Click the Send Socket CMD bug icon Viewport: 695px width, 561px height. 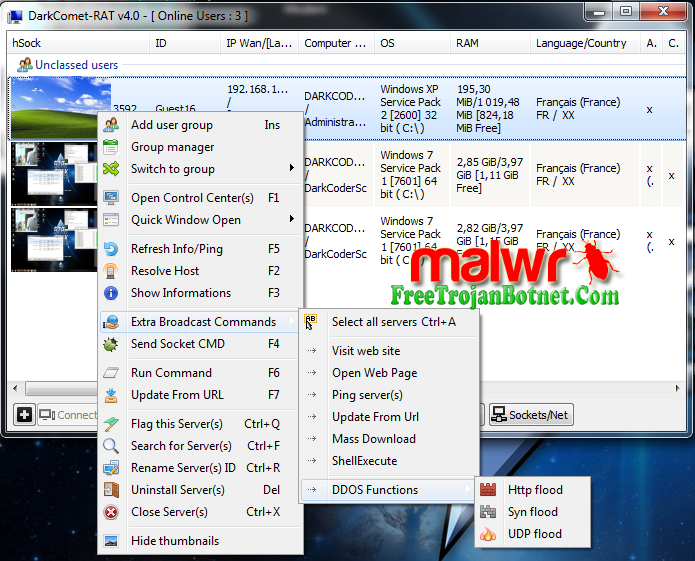click(111, 344)
